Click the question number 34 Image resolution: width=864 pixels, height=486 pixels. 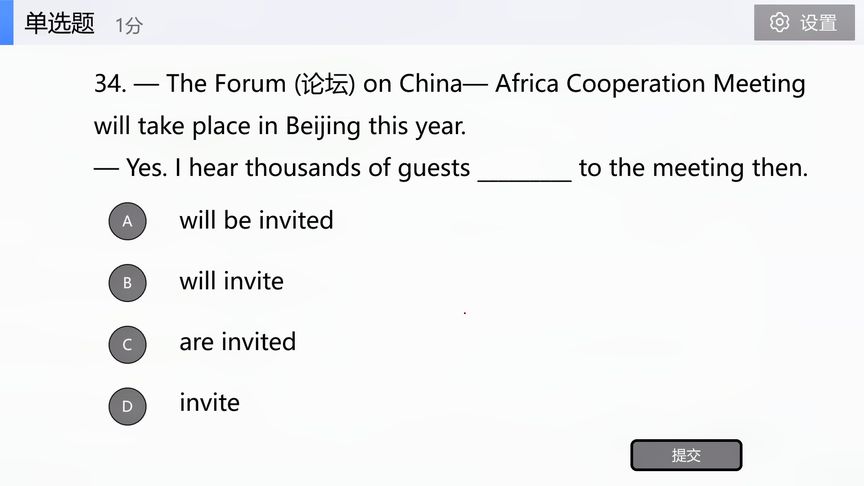[110, 84]
